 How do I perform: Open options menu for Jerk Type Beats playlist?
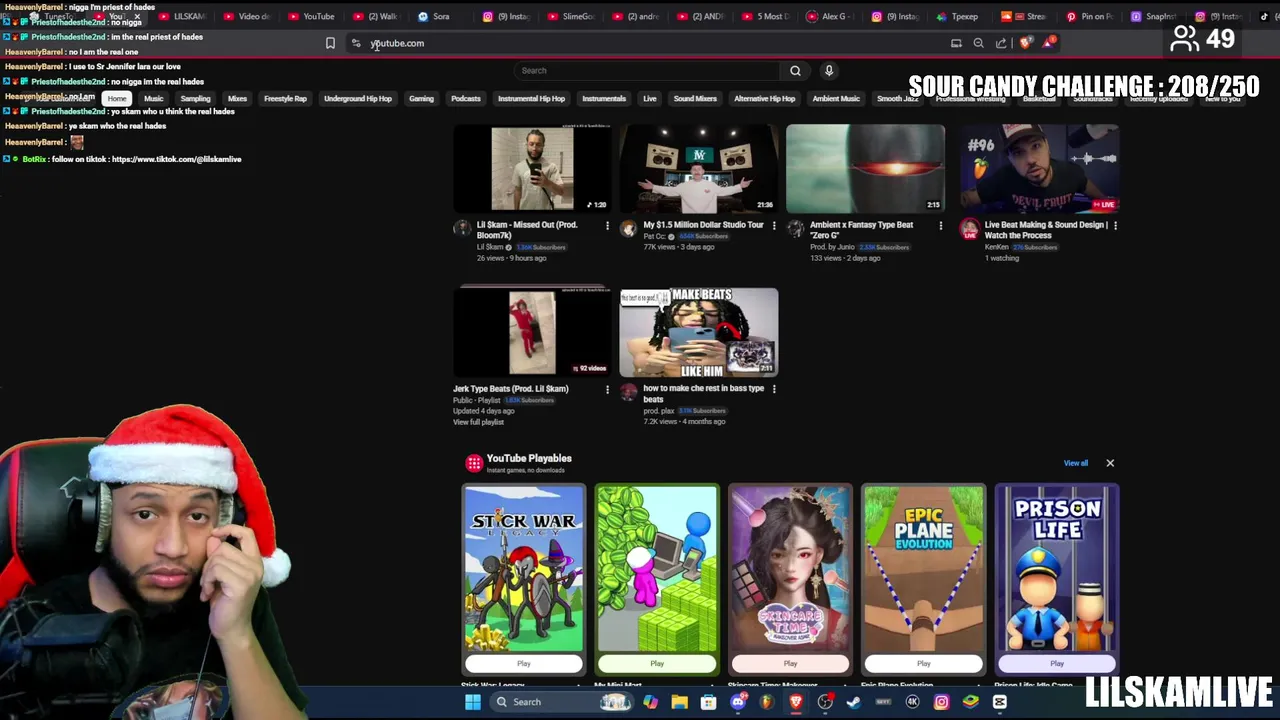coord(607,389)
